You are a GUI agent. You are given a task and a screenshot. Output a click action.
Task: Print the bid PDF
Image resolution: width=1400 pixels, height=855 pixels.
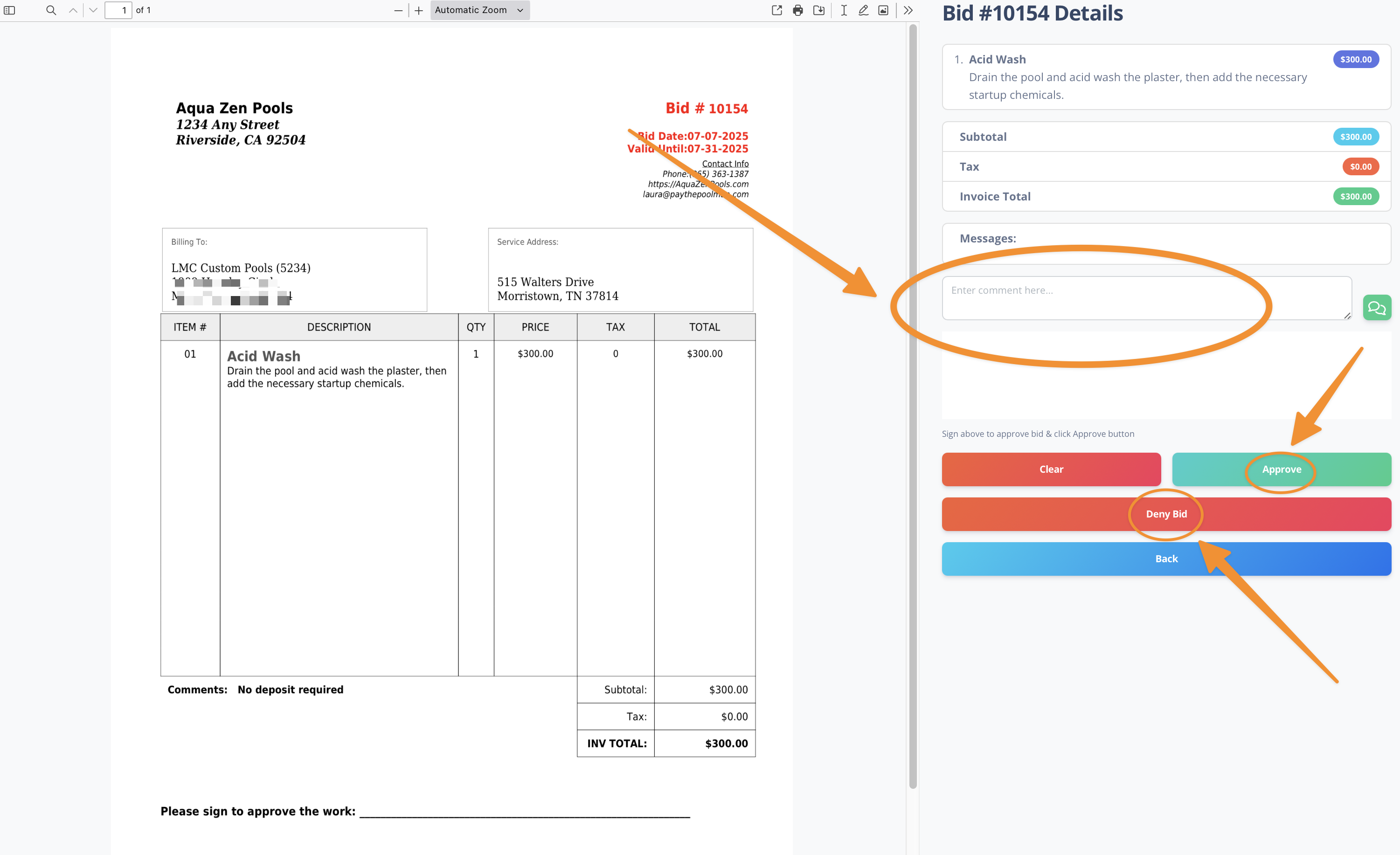coord(798,10)
